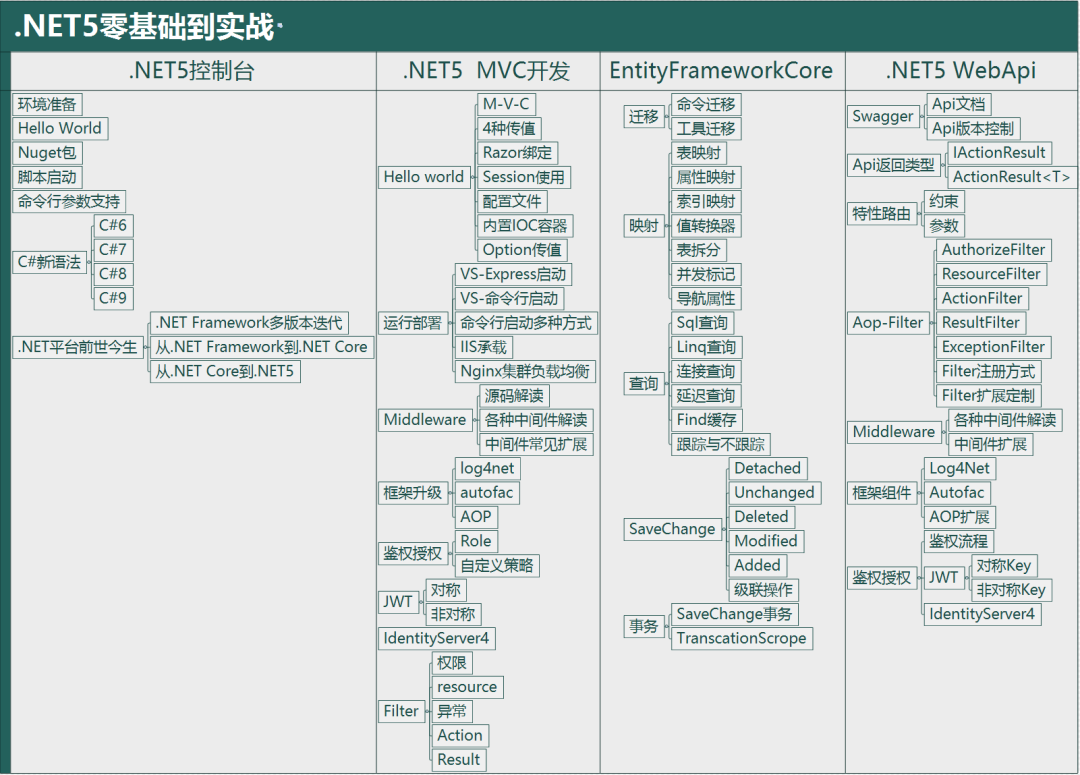
Task: Click the ActionResult<T> node
Action: pyautogui.click(x=1011, y=177)
